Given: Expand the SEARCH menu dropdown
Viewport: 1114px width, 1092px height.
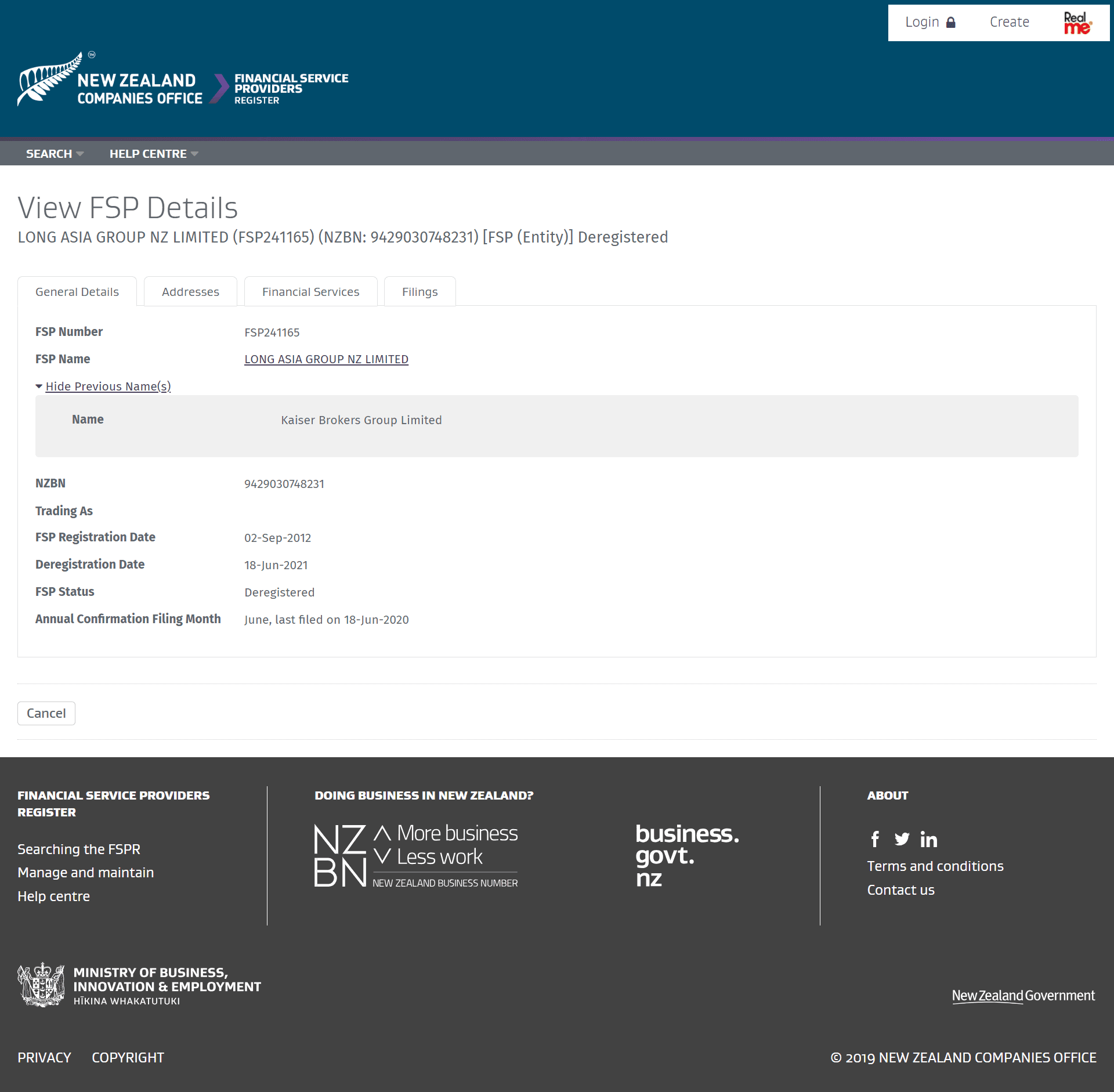Looking at the screenshot, I should (x=55, y=154).
